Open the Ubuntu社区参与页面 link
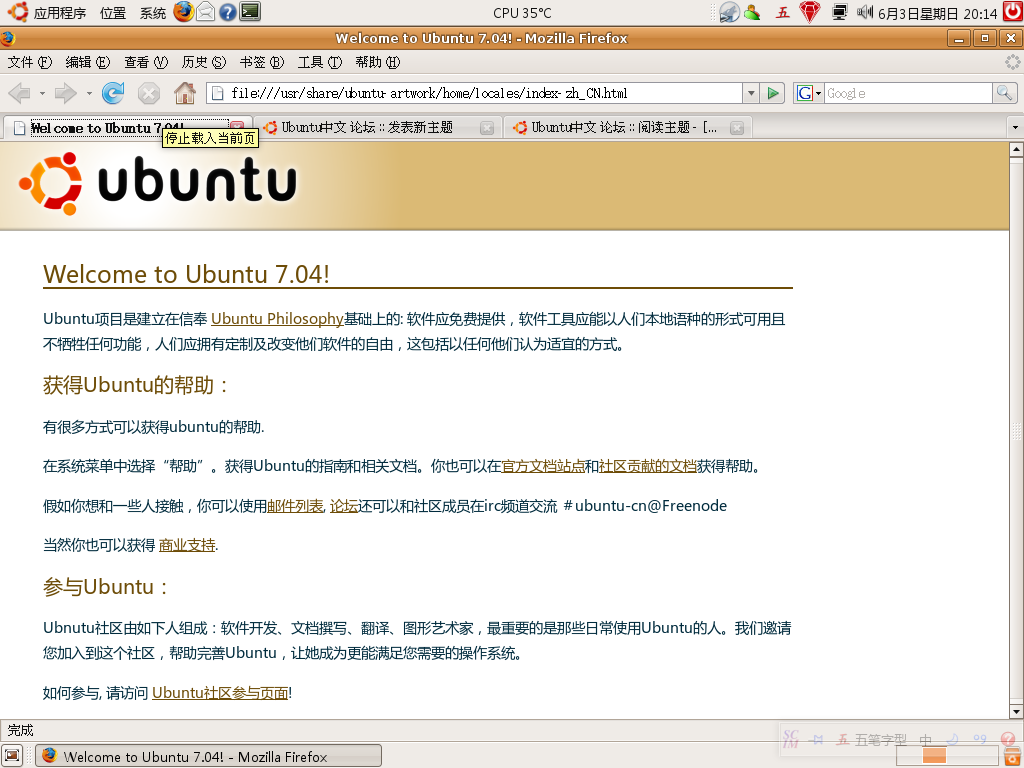Screen dimensions: 1024x768 click(220, 693)
